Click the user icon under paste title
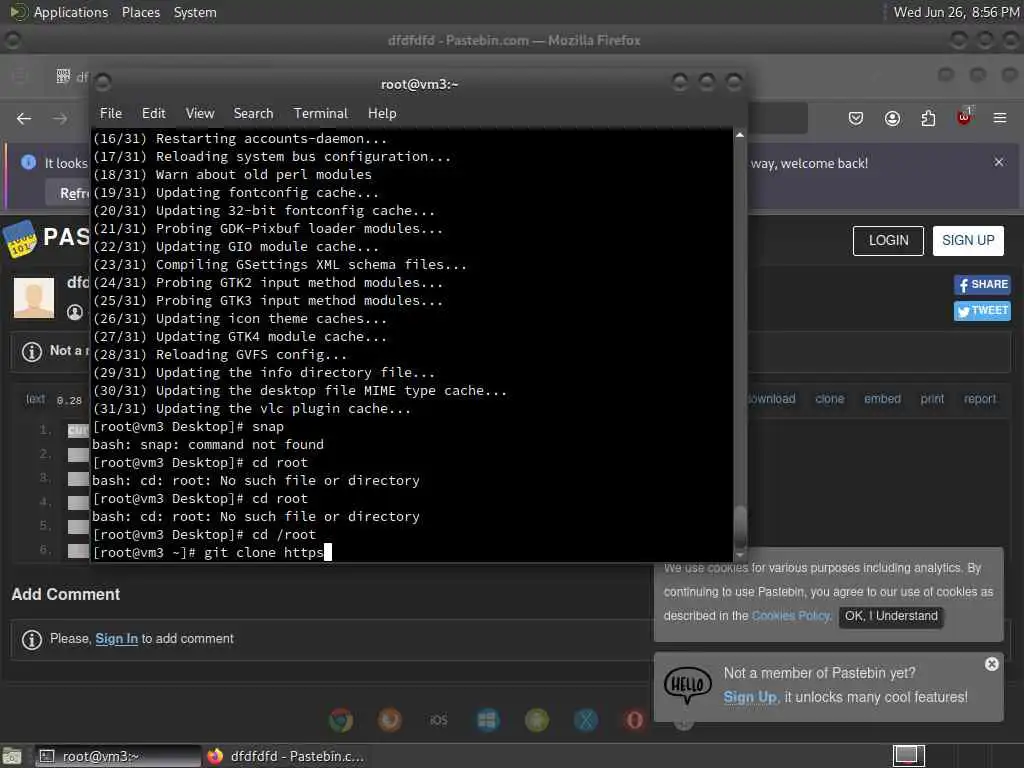The image size is (1024, 768). (75, 312)
